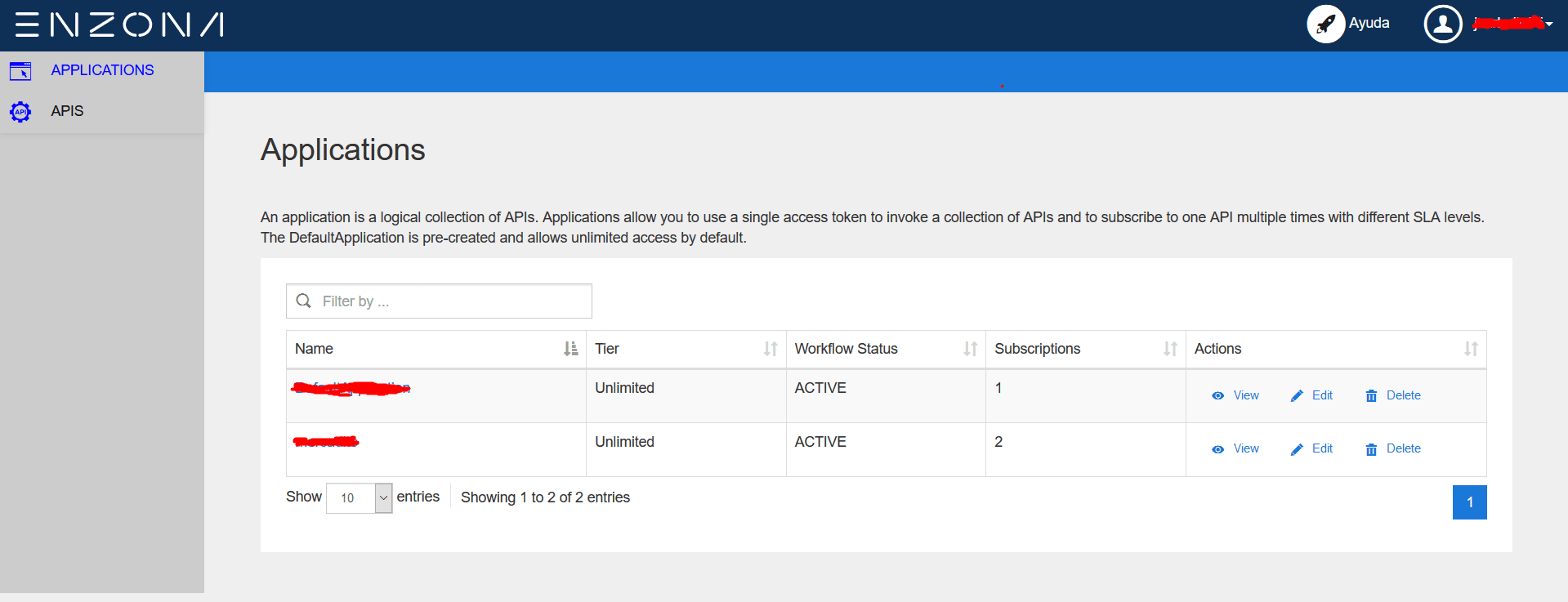Viewport: 1568px width, 602px height.
Task: Open the Show entries count dropdown
Action: 360,498
